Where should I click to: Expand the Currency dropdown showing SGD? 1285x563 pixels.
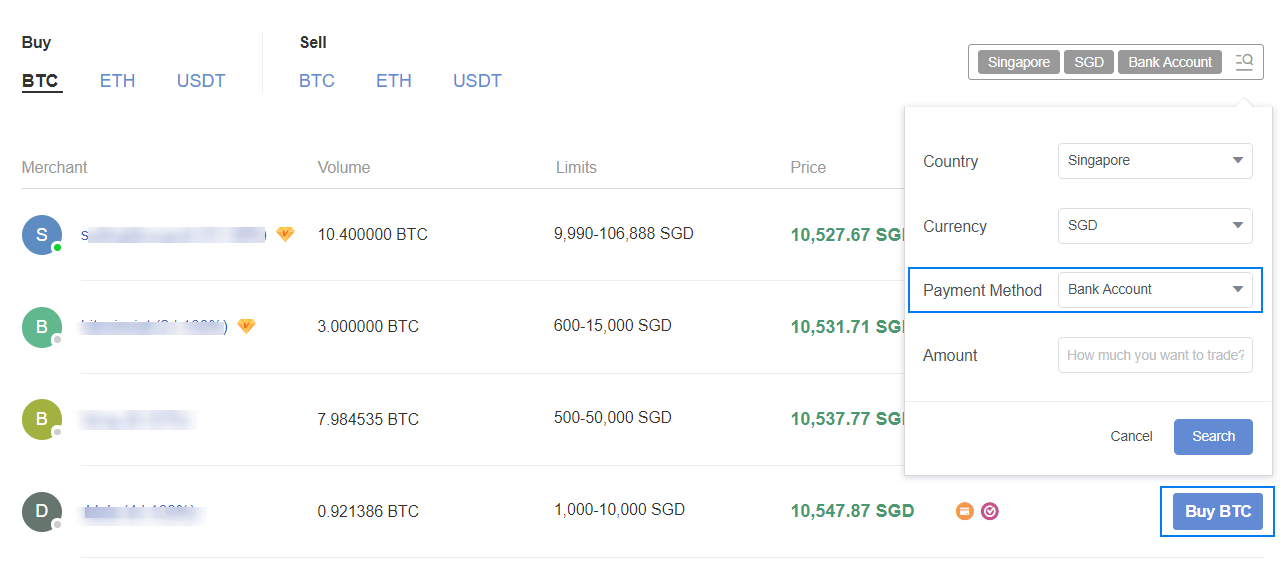[x=1155, y=226]
